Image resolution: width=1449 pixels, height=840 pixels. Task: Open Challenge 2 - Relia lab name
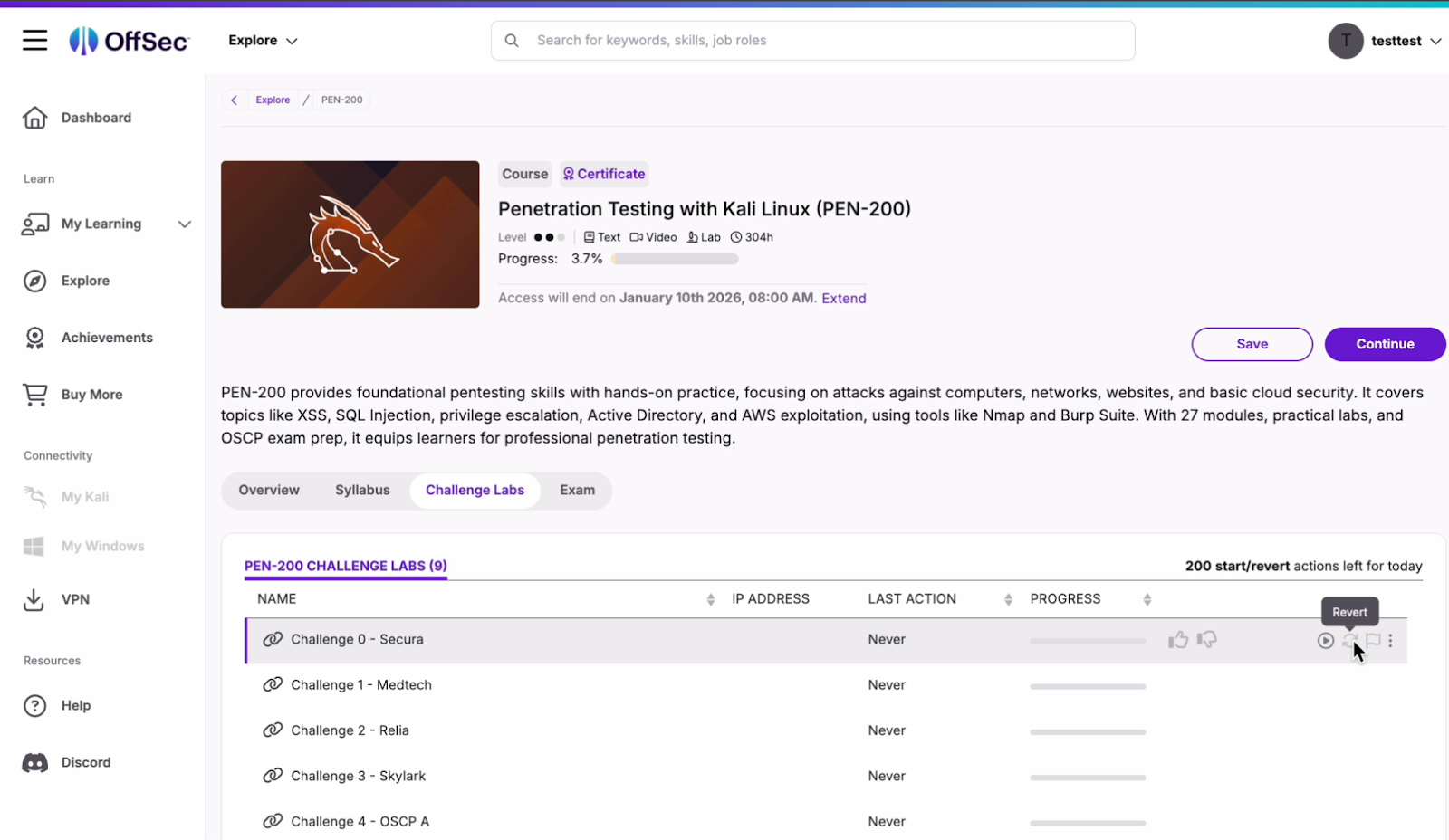tap(350, 730)
